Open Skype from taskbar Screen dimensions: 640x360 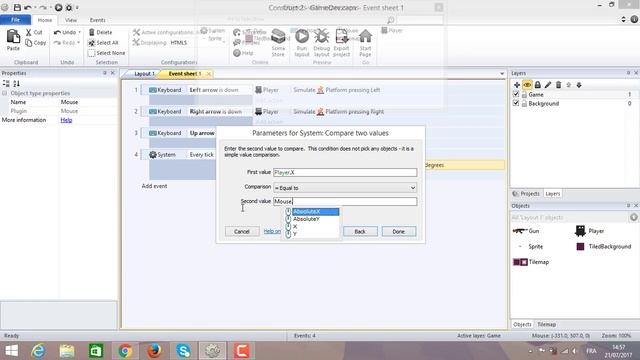coord(183,351)
